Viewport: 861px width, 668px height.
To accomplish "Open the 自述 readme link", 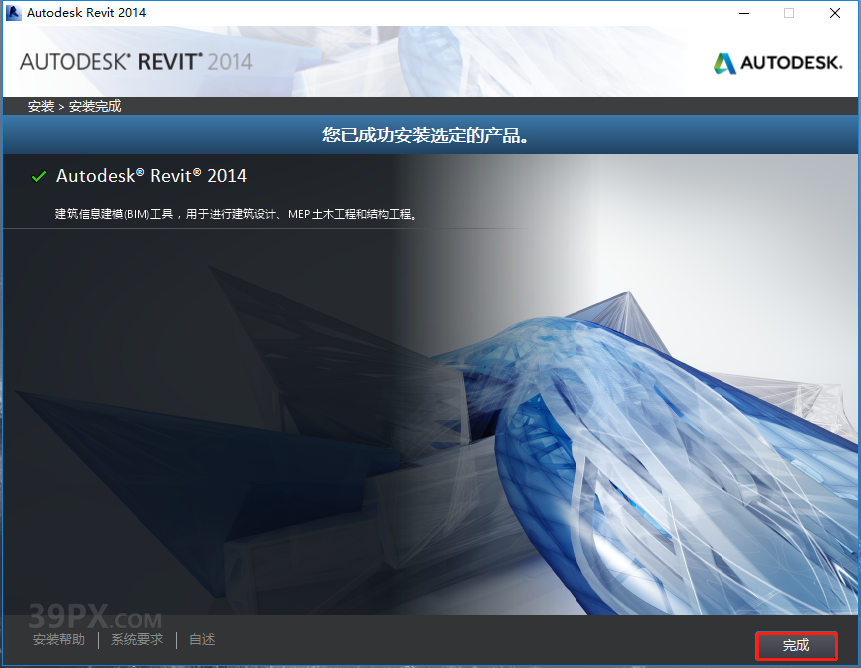I will coord(201,639).
